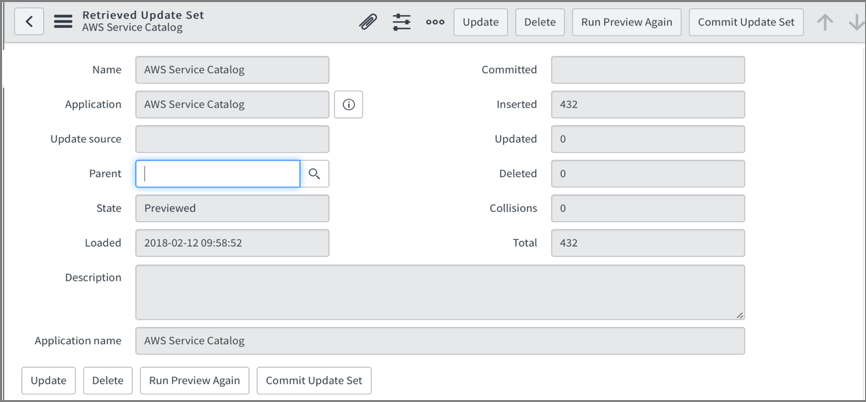
Task: Click the Deleted count field
Action: click(x=648, y=174)
